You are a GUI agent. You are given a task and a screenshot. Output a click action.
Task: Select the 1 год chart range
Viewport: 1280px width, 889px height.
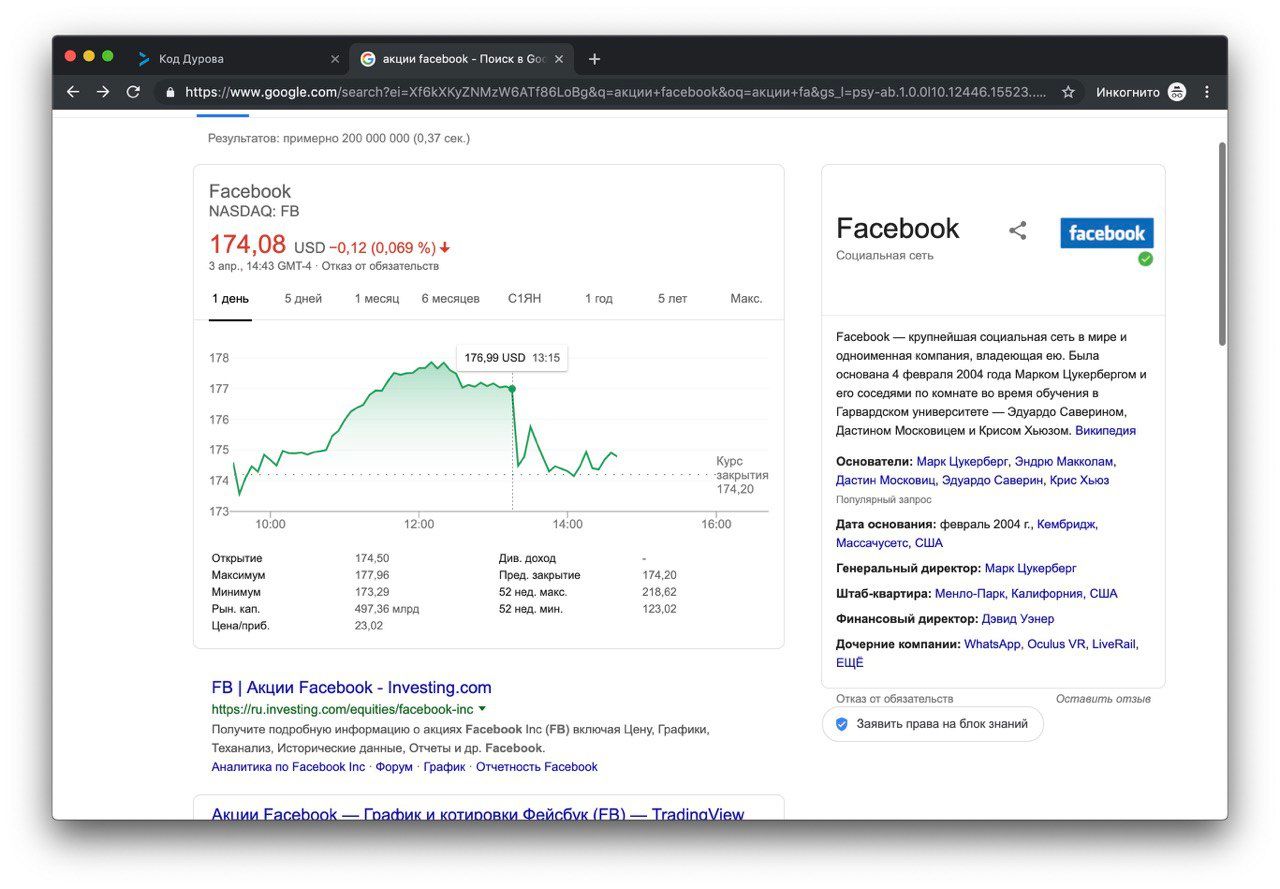(x=598, y=299)
